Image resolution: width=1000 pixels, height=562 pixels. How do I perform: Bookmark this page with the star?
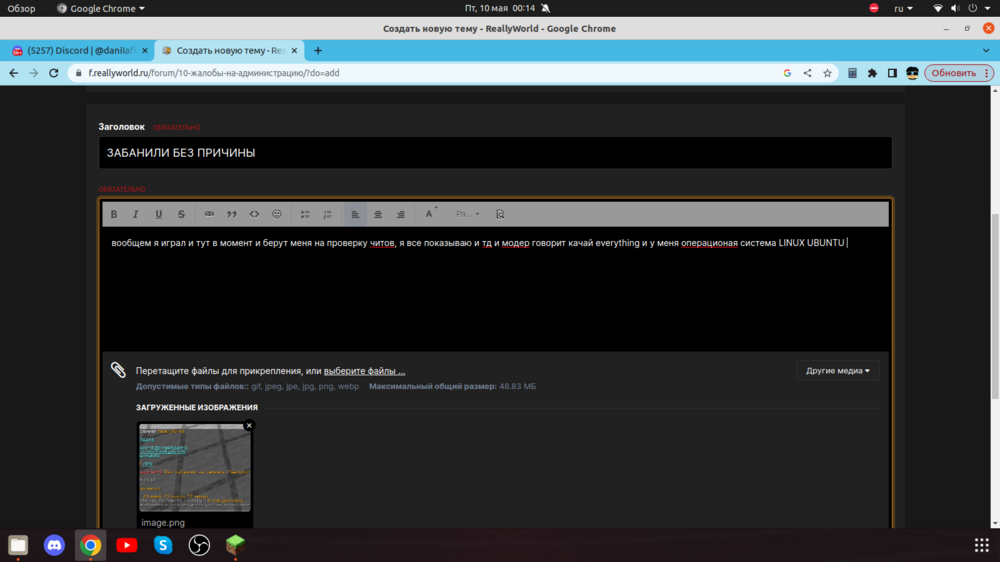pos(827,73)
